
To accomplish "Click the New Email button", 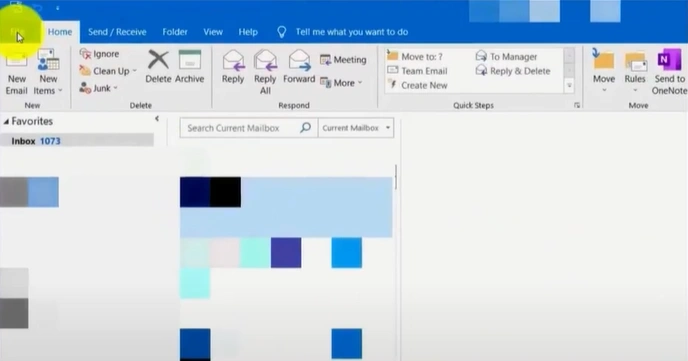I will coord(17,72).
